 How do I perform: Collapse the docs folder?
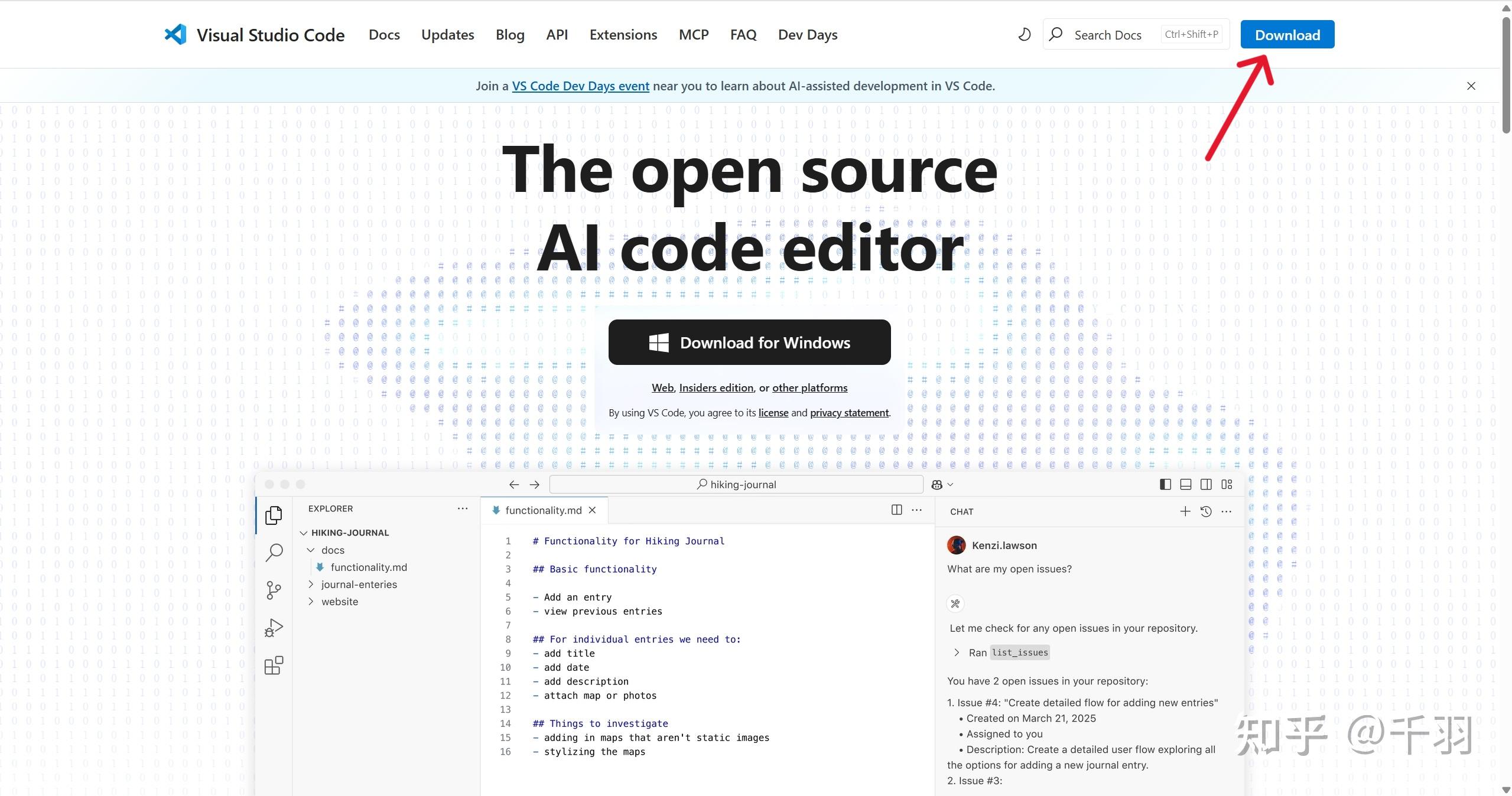(x=311, y=550)
